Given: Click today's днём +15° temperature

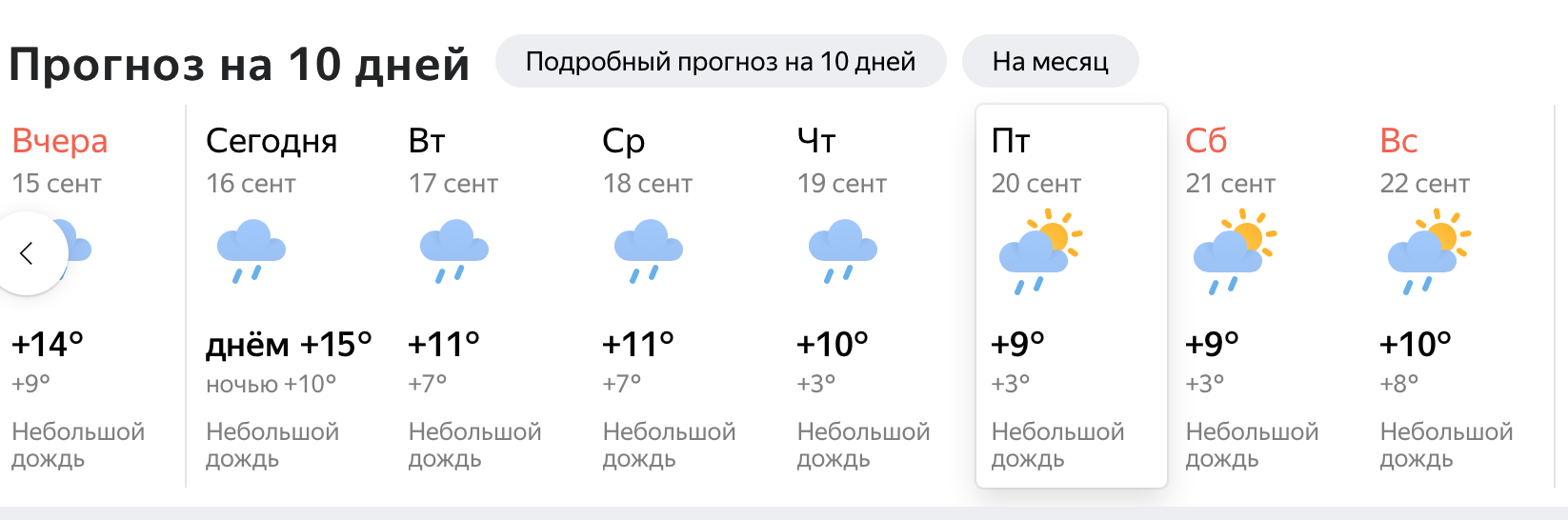Looking at the screenshot, I should 289,344.
